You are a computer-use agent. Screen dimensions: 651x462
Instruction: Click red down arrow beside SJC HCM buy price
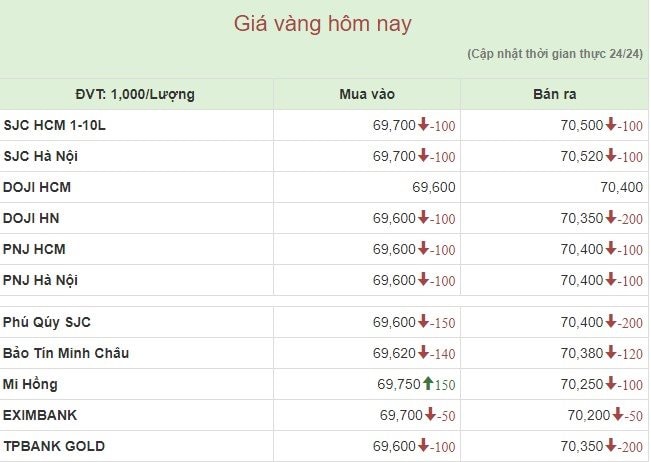coord(423,125)
